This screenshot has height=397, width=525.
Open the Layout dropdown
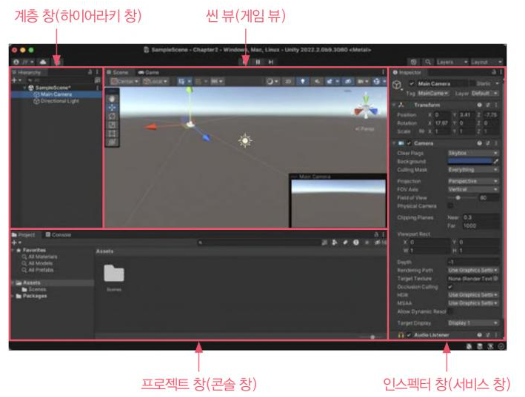pos(486,62)
